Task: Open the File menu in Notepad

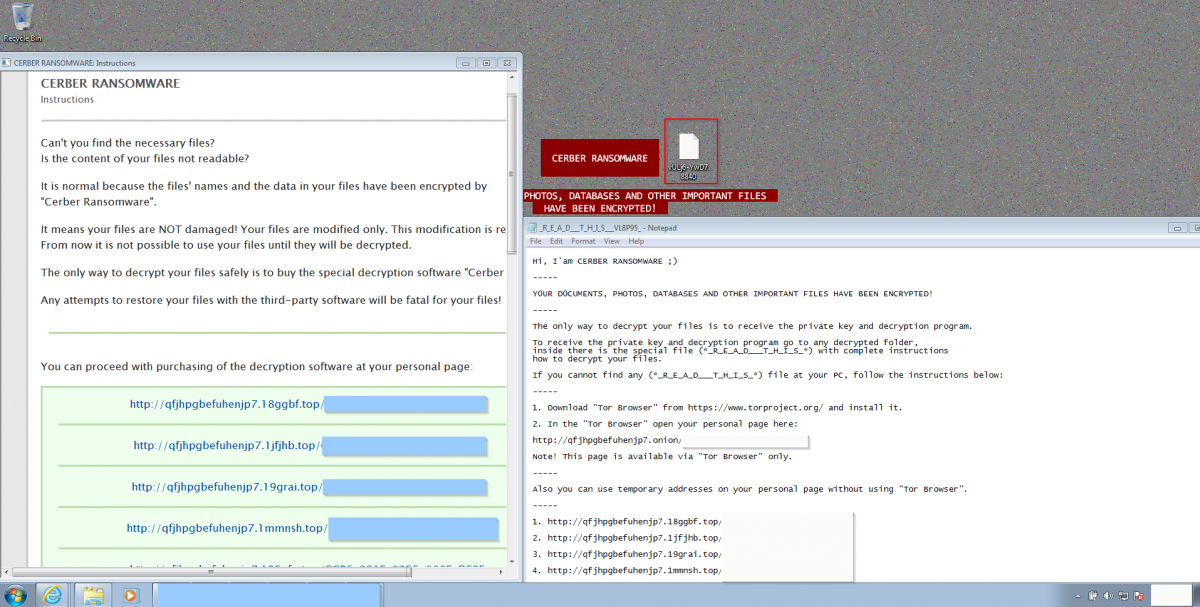Action: tap(535, 241)
